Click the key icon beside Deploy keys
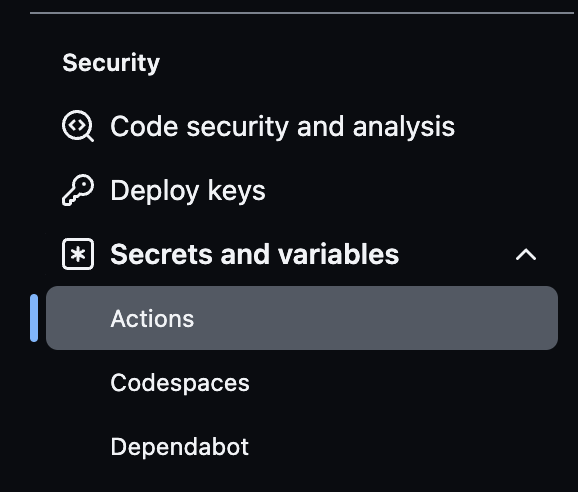This screenshot has width=578, height=492. click(78, 190)
